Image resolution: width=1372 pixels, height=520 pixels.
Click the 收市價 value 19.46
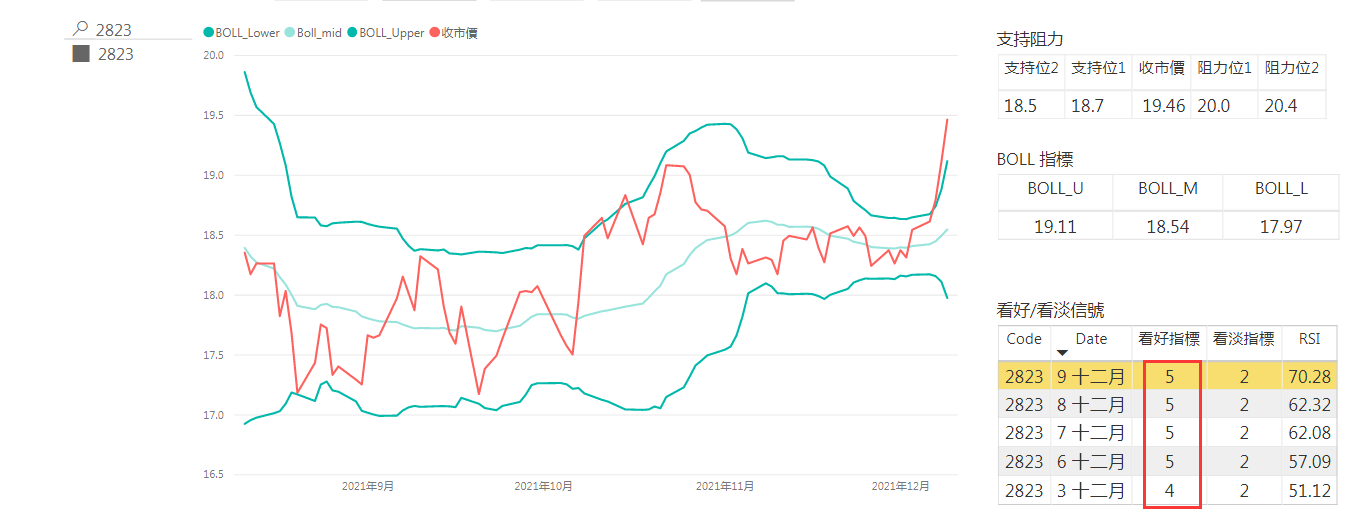pyautogui.click(x=1163, y=105)
